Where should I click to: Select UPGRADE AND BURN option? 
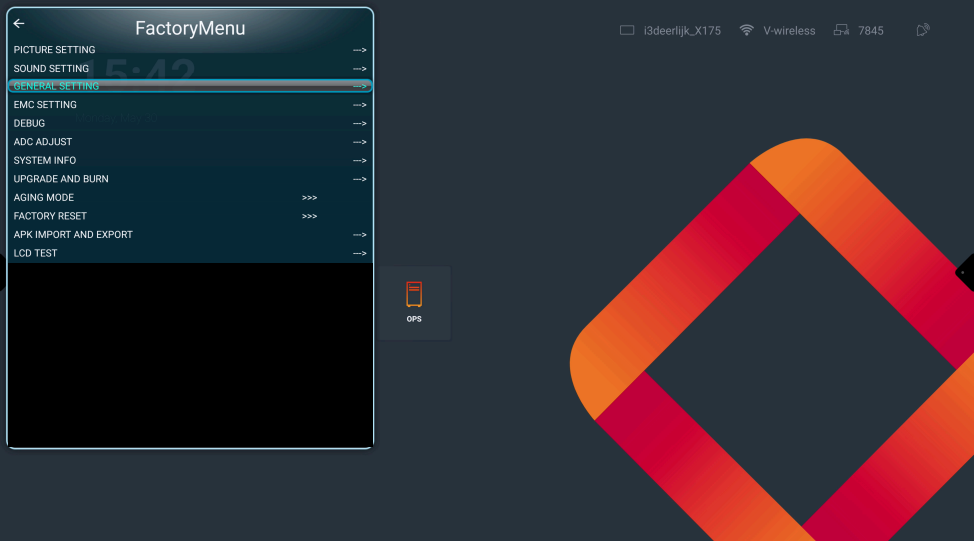tap(61, 179)
